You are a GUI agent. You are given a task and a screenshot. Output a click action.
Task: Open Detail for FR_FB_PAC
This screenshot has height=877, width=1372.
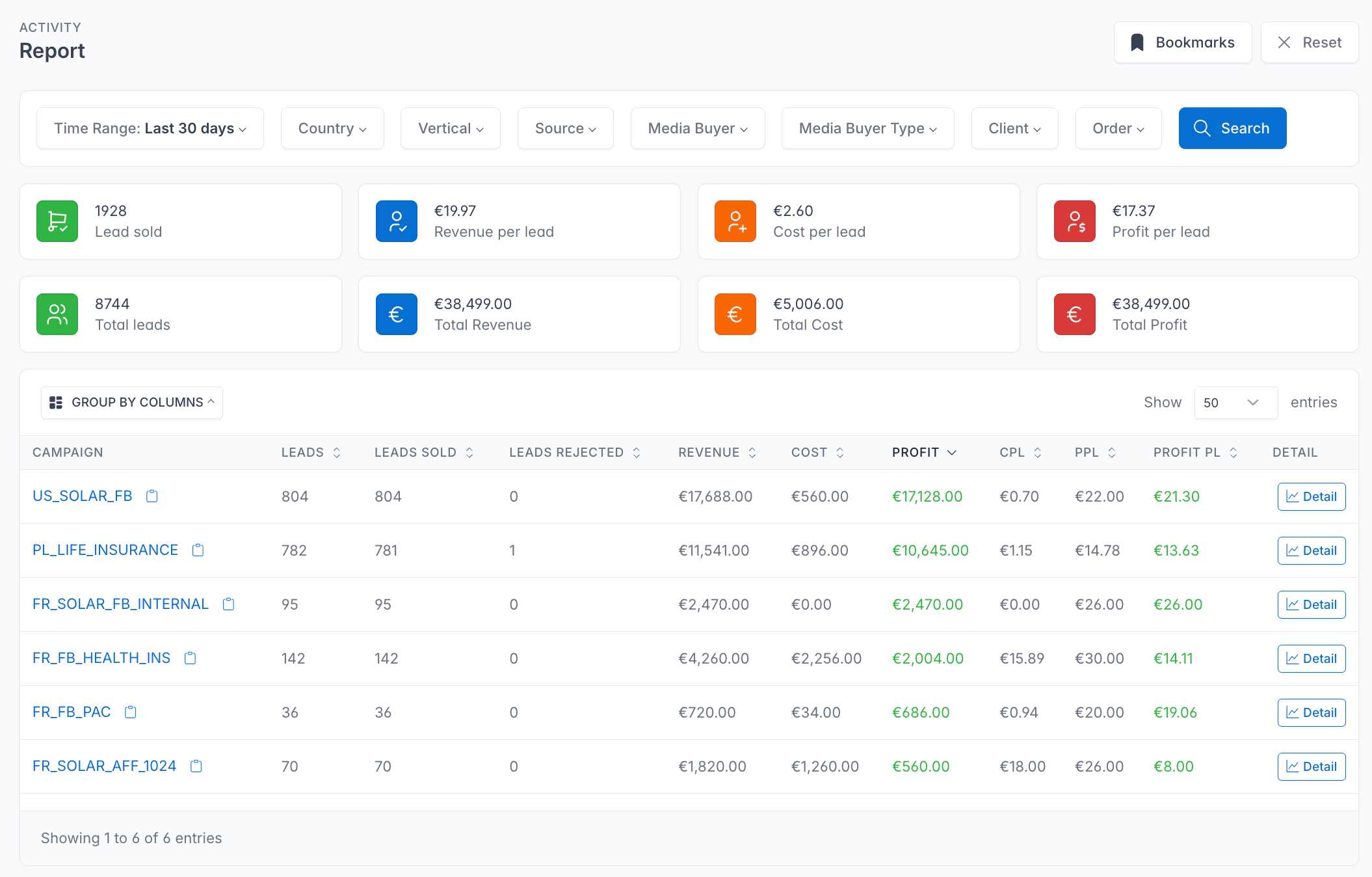(1312, 712)
